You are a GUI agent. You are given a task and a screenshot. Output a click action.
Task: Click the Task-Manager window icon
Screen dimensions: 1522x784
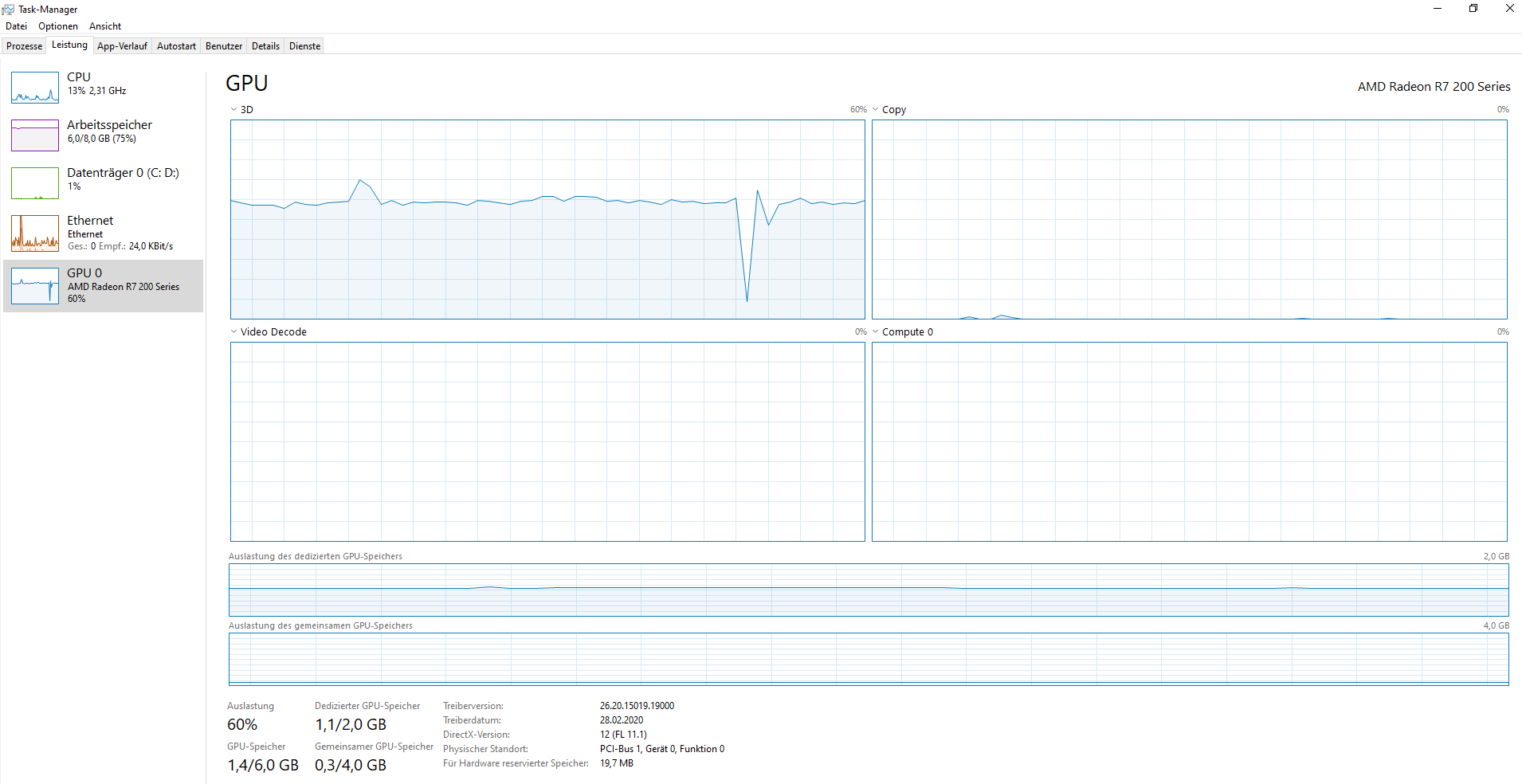point(8,9)
